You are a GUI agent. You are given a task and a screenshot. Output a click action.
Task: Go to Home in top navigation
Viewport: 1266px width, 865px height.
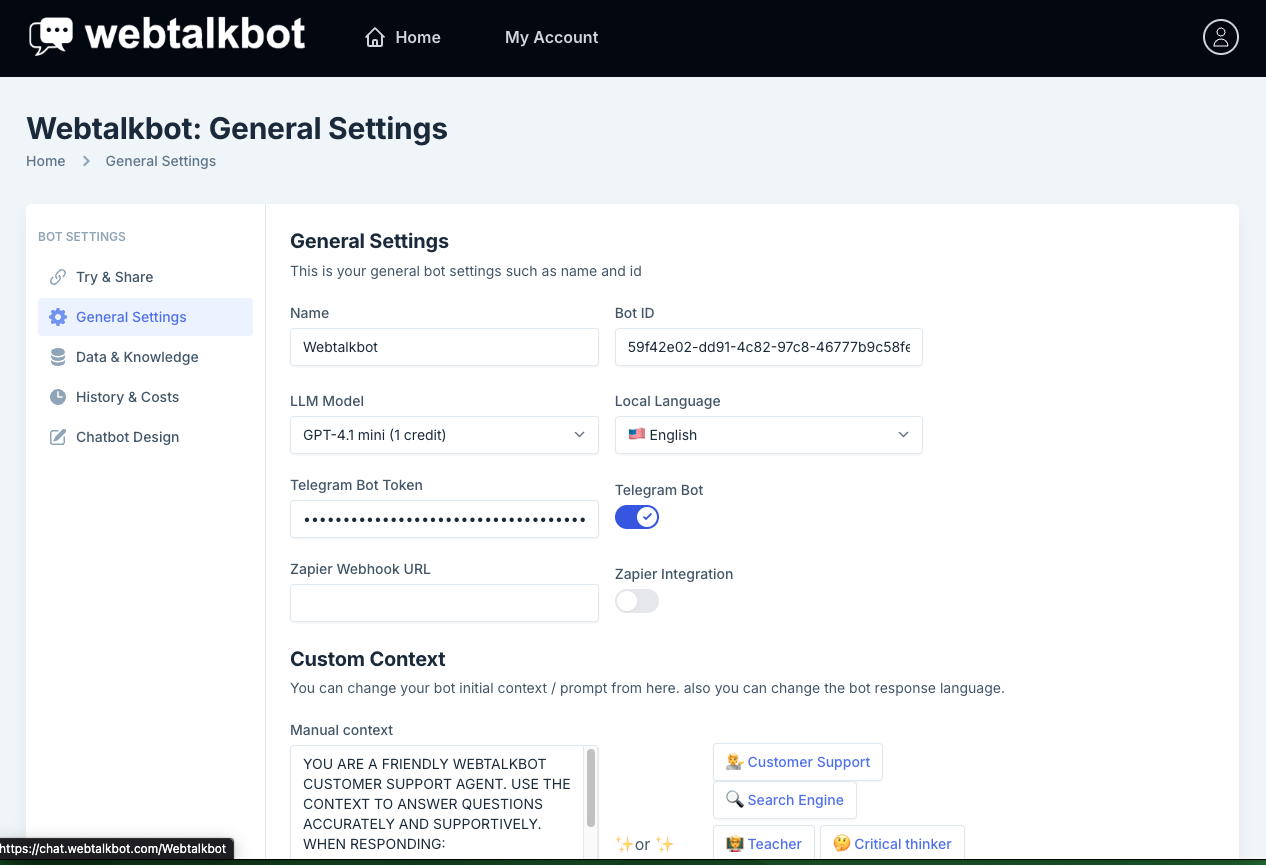coord(403,38)
